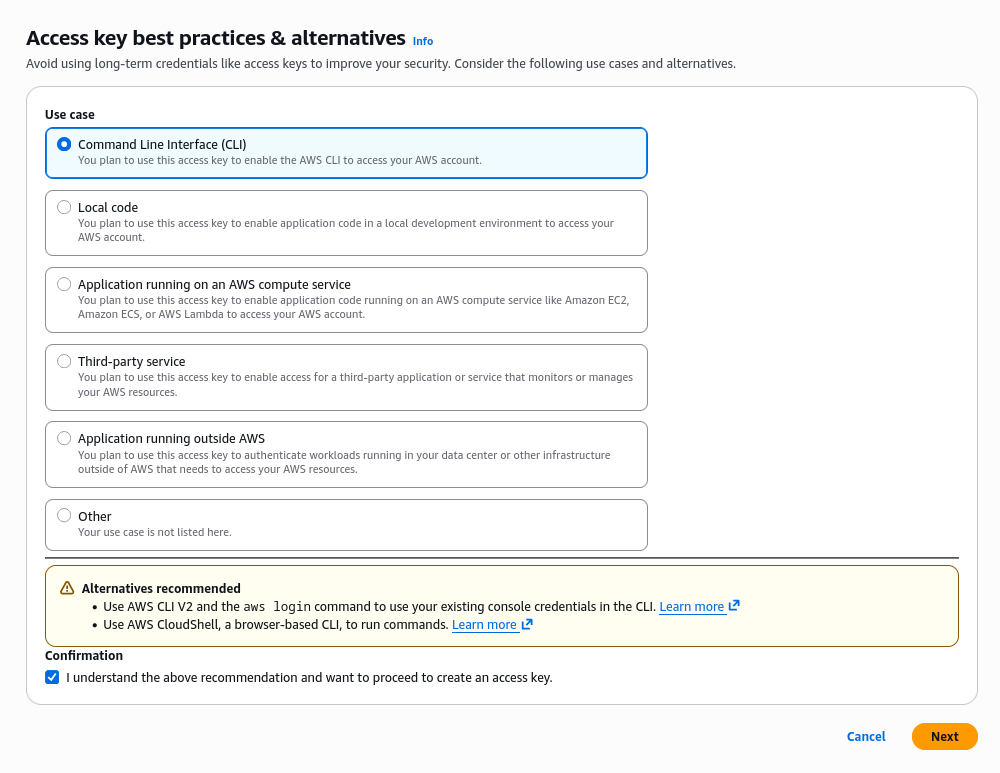This screenshot has width=1000, height=773.
Task: Click external link icon after aws login
Action: click(734, 606)
